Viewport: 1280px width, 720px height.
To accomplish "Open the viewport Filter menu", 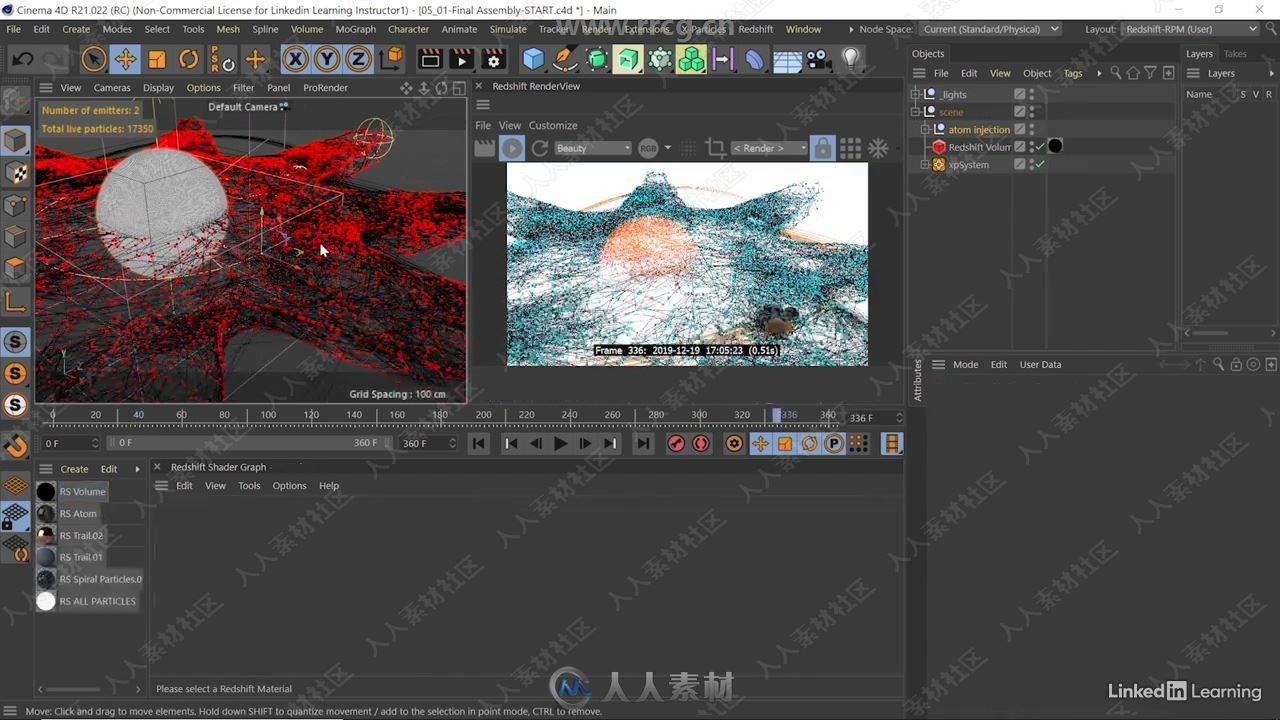I will (243, 88).
